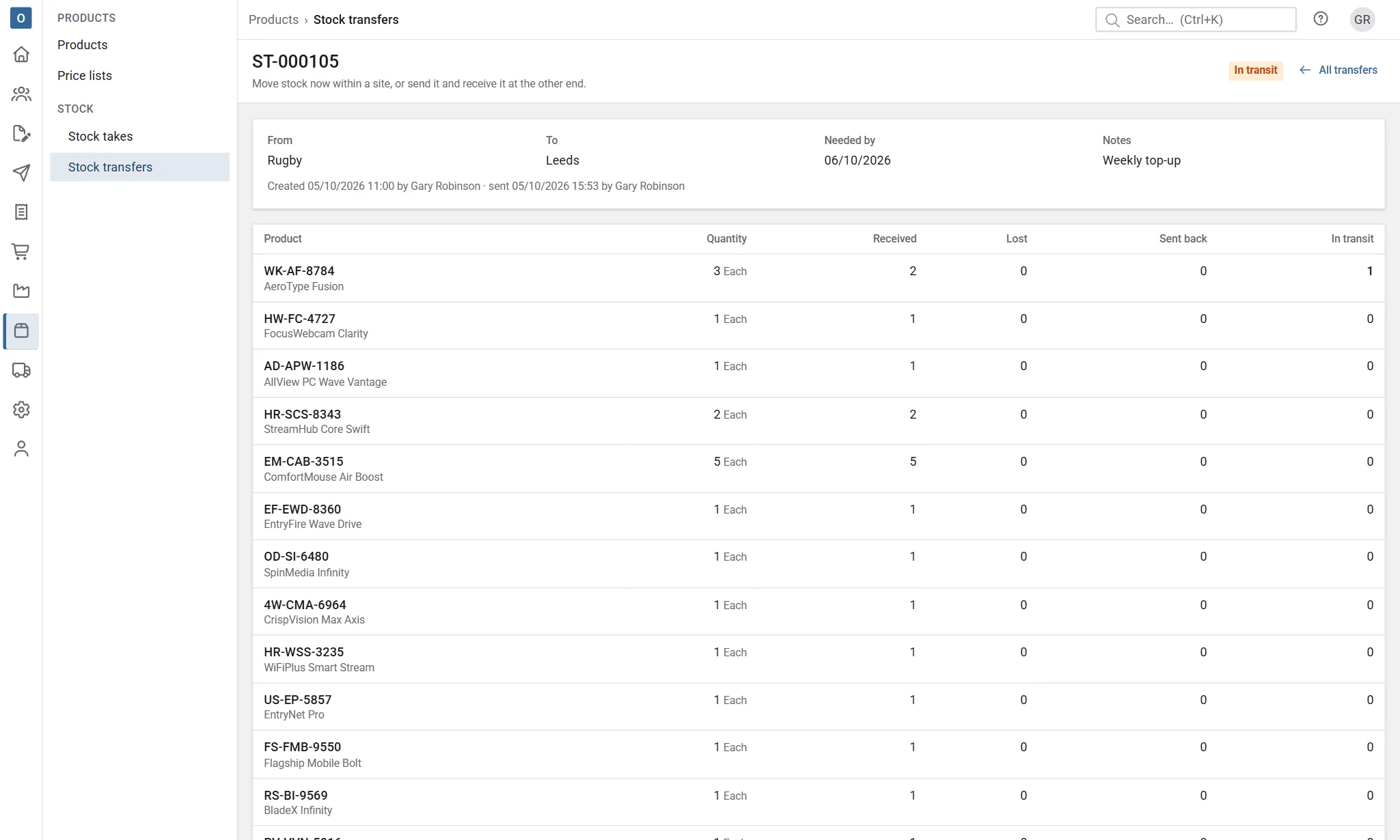Click the Stock transfers breadcrumb text
Viewport: 1400px width, 840px height.
pyautogui.click(x=356, y=20)
